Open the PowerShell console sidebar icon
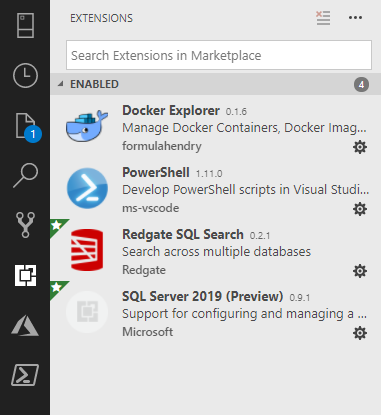The height and width of the screenshot is (415, 383). [x=25, y=375]
